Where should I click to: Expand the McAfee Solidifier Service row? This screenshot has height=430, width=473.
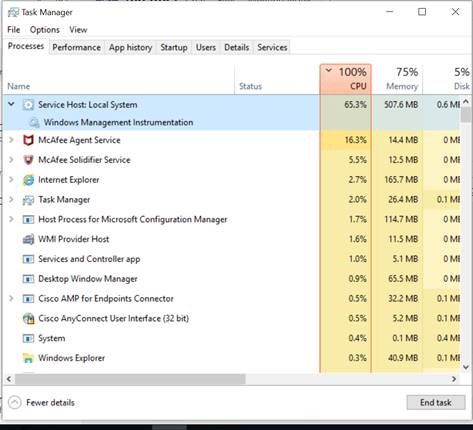[11, 160]
